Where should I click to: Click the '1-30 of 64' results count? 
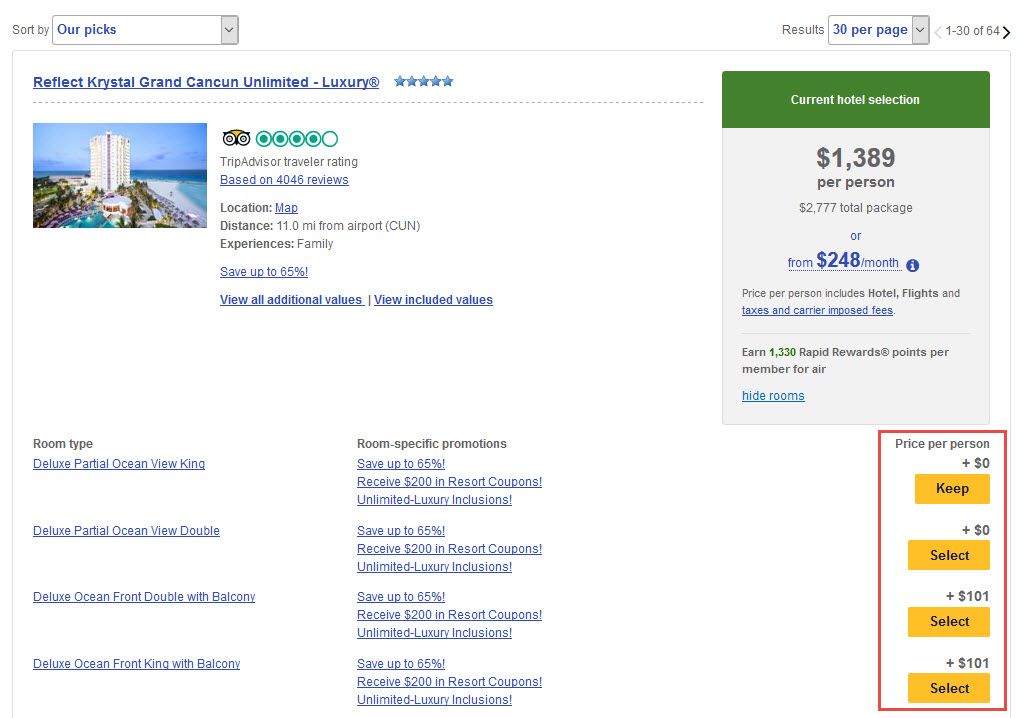click(972, 31)
